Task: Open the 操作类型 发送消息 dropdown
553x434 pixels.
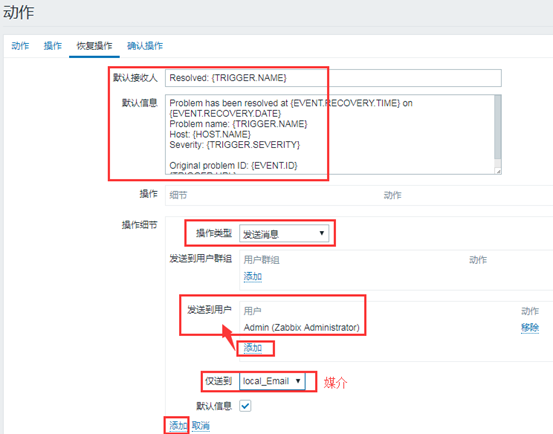Action: pyautogui.click(x=284, y=233)
